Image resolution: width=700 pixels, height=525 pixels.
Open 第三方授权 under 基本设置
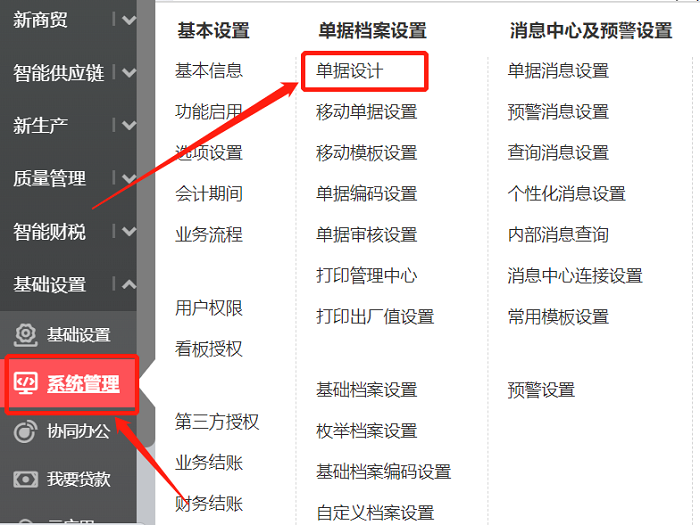point(217,421)
